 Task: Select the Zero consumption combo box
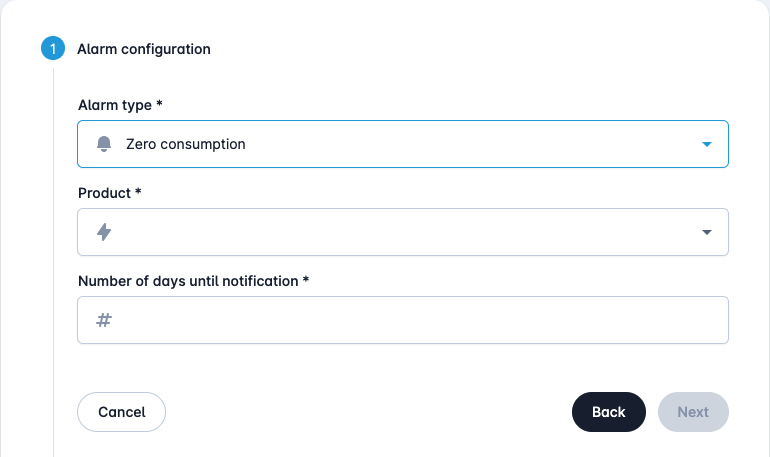pos(403,144)
